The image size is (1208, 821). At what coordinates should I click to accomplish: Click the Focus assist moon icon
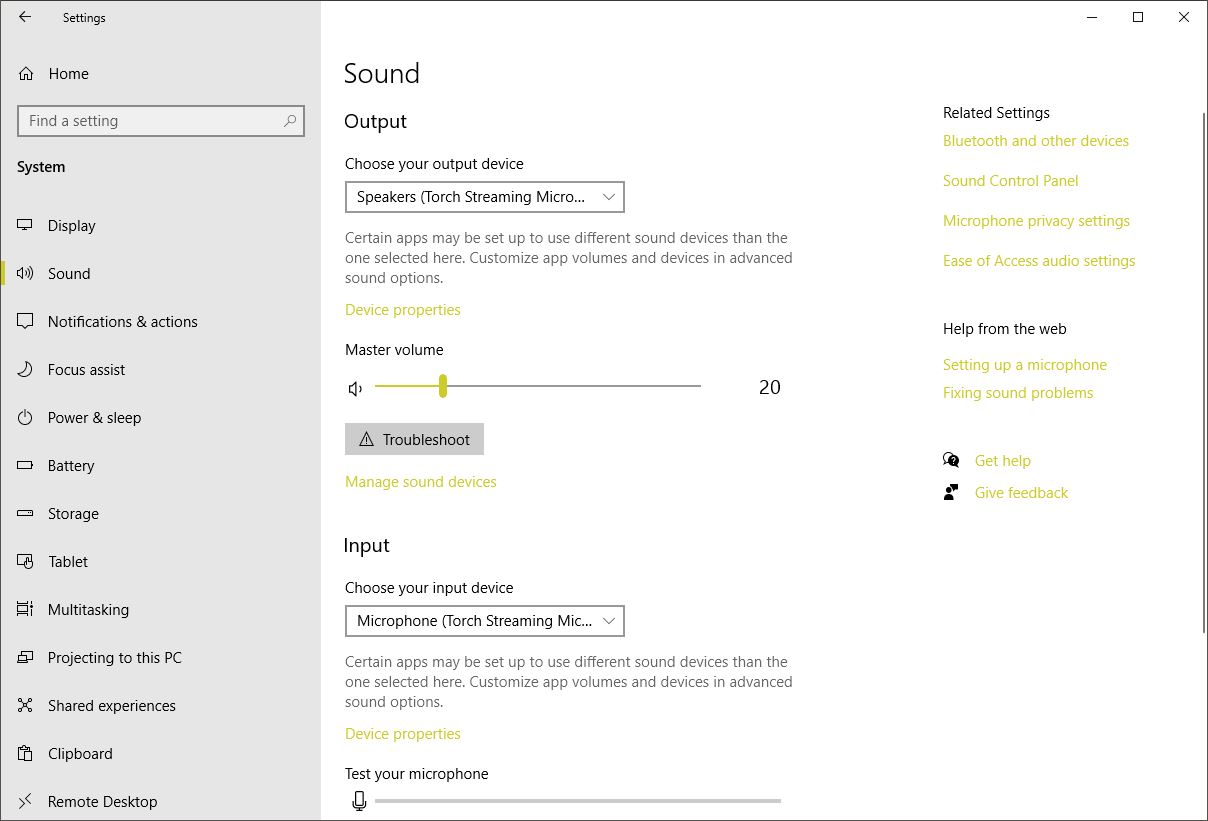(x=26, y=370)
